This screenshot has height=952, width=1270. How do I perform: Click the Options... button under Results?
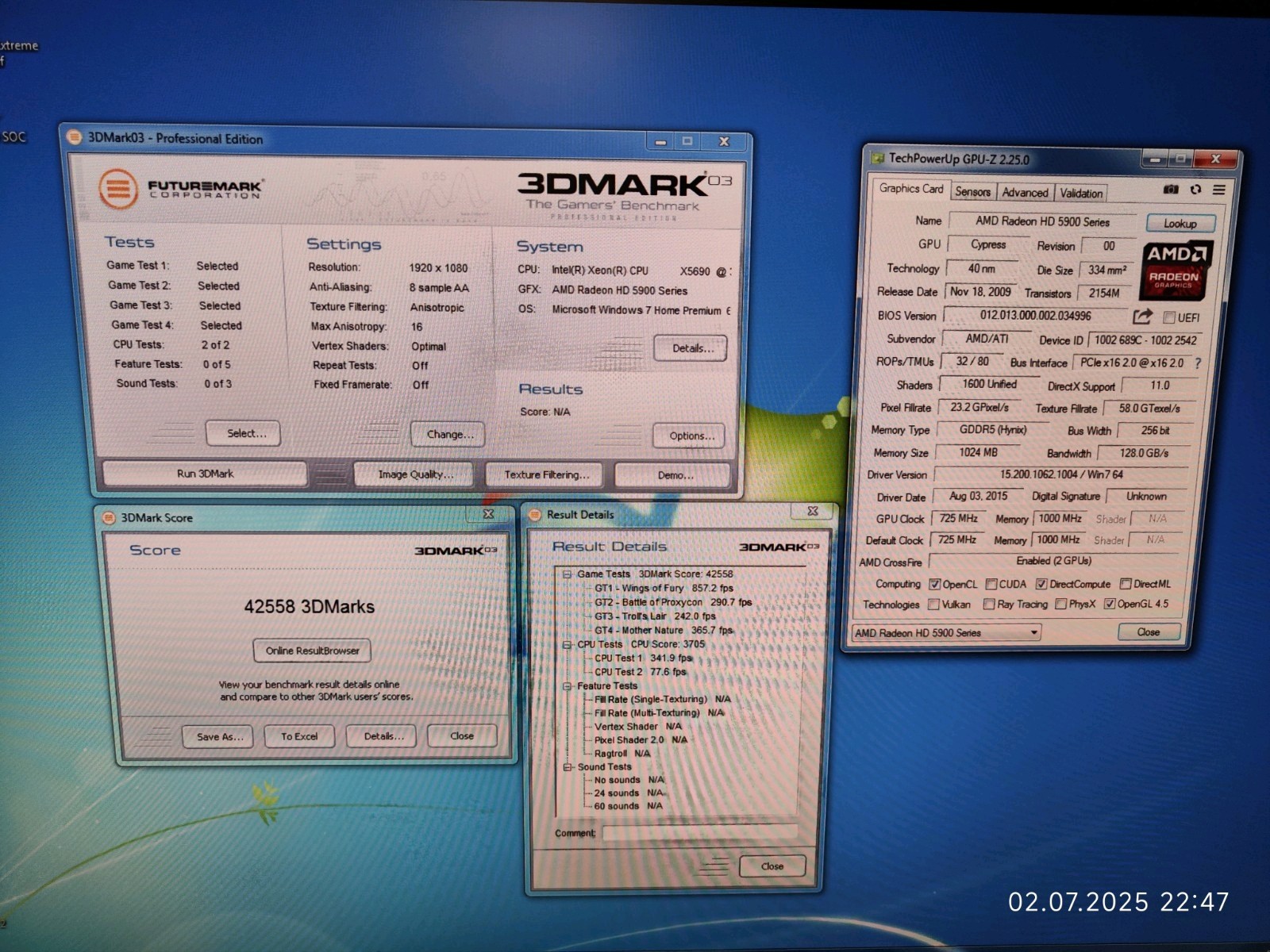click(x=689, y=436)
